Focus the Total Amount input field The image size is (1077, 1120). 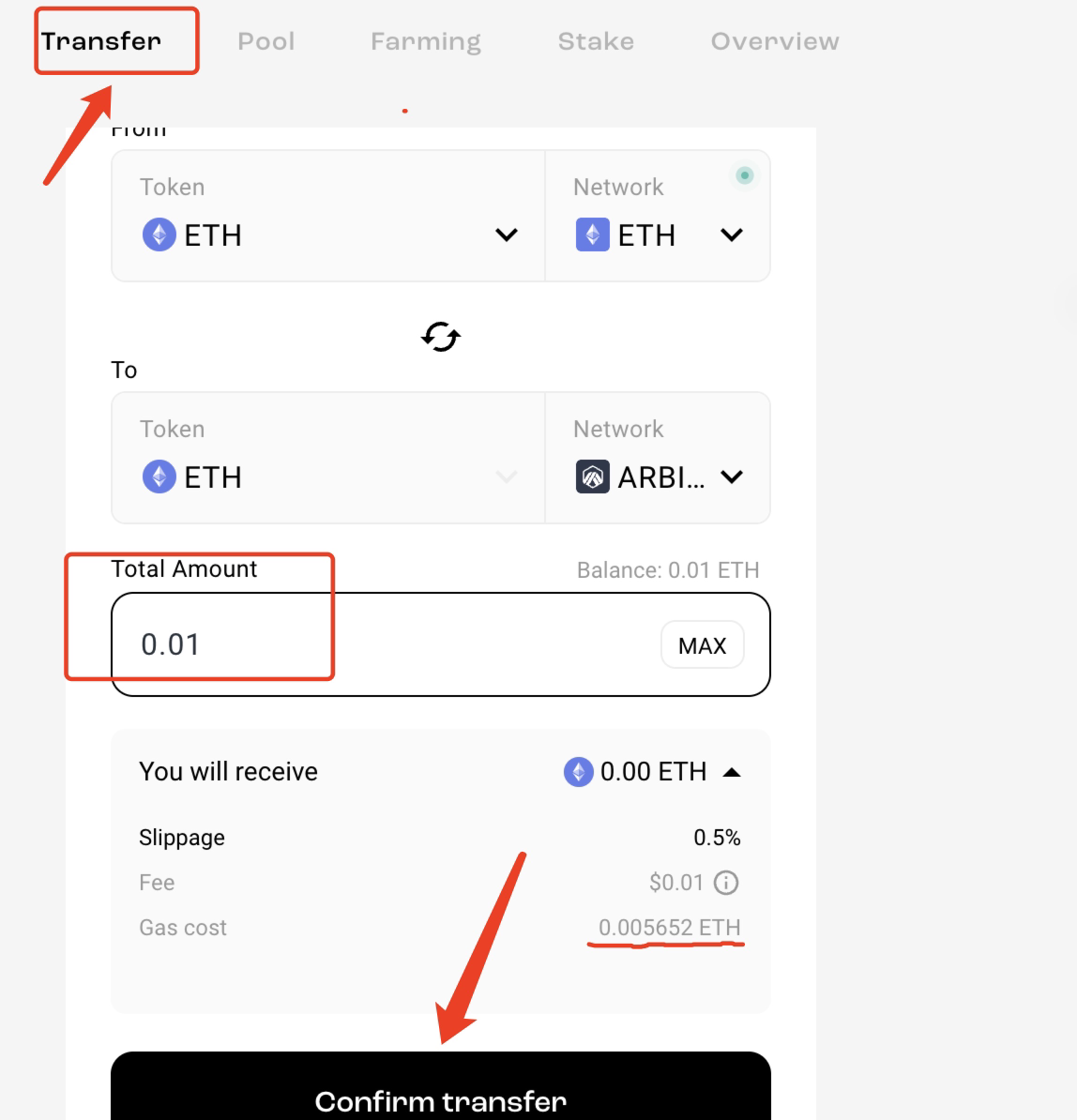click(x=441, y=644)
